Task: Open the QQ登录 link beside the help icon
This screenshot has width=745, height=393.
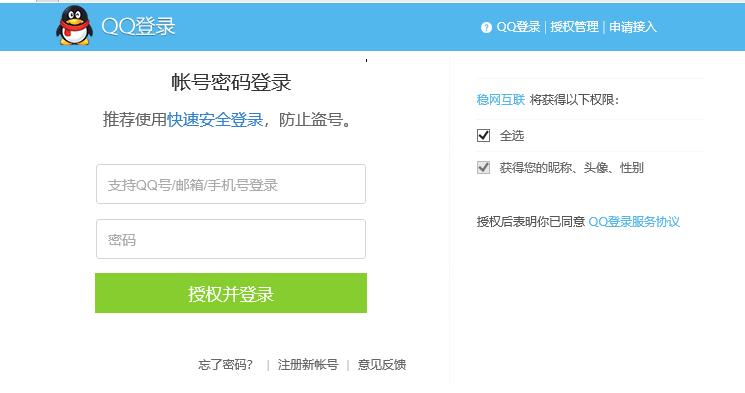Action: 518,27
